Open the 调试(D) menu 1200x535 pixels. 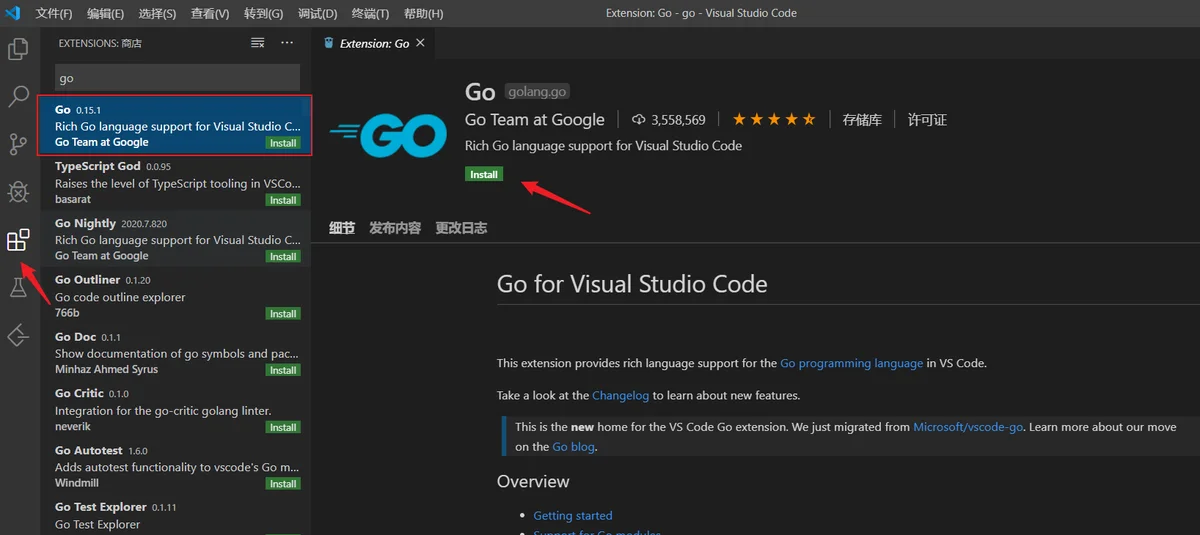click(x=317, y=14)
